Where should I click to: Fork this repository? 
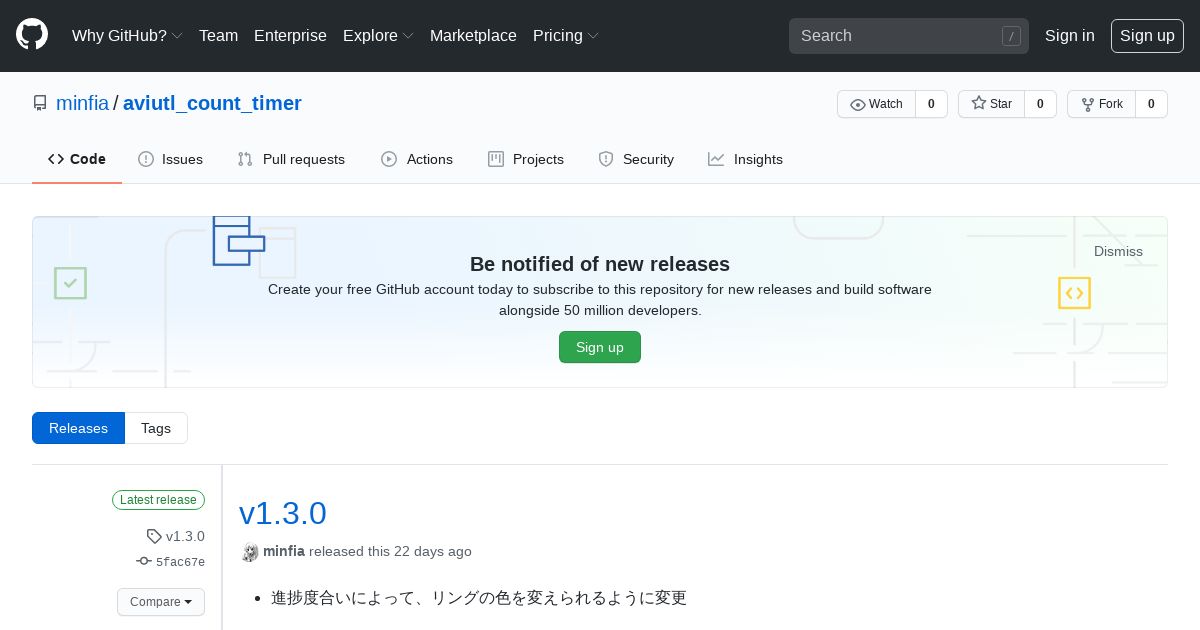coord(1101,104)
